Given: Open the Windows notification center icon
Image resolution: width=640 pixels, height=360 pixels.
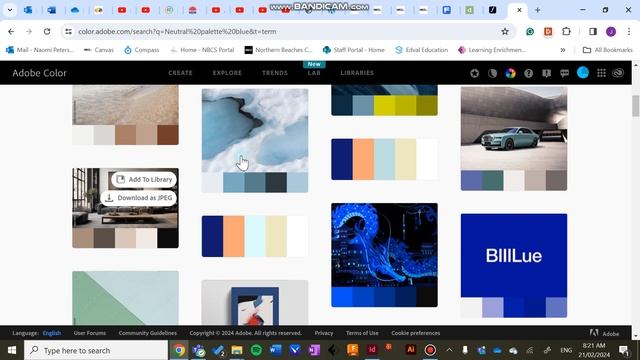Looking at the screenshot, I should 624,350.
